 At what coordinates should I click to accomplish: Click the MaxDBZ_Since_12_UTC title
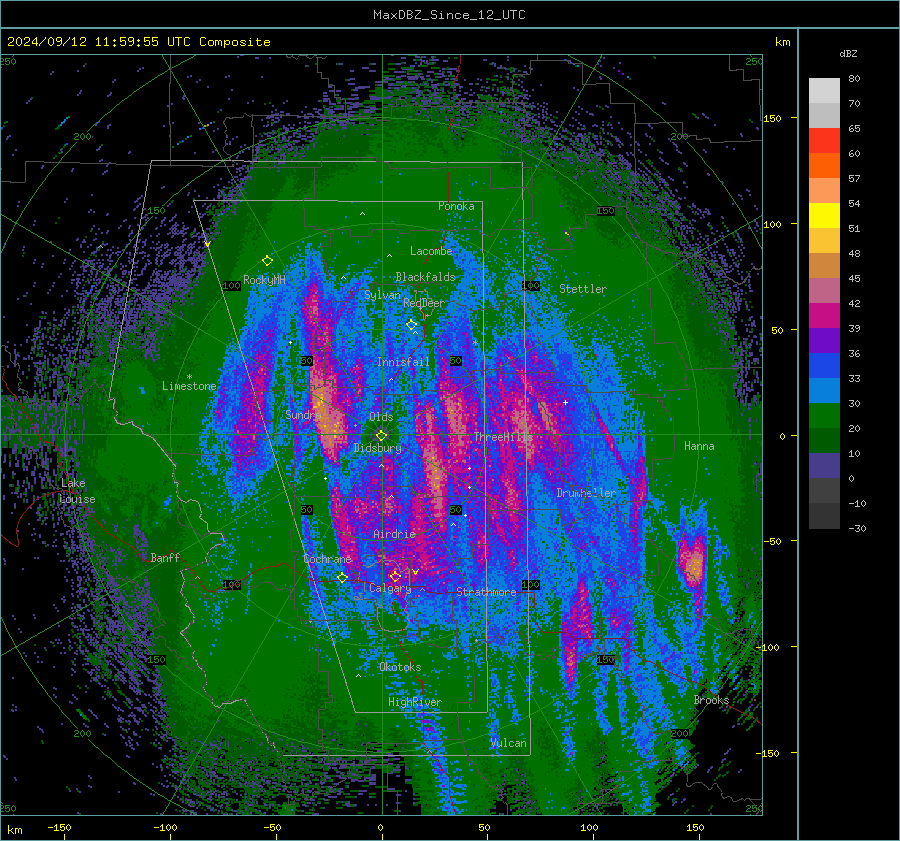(449, 15)
